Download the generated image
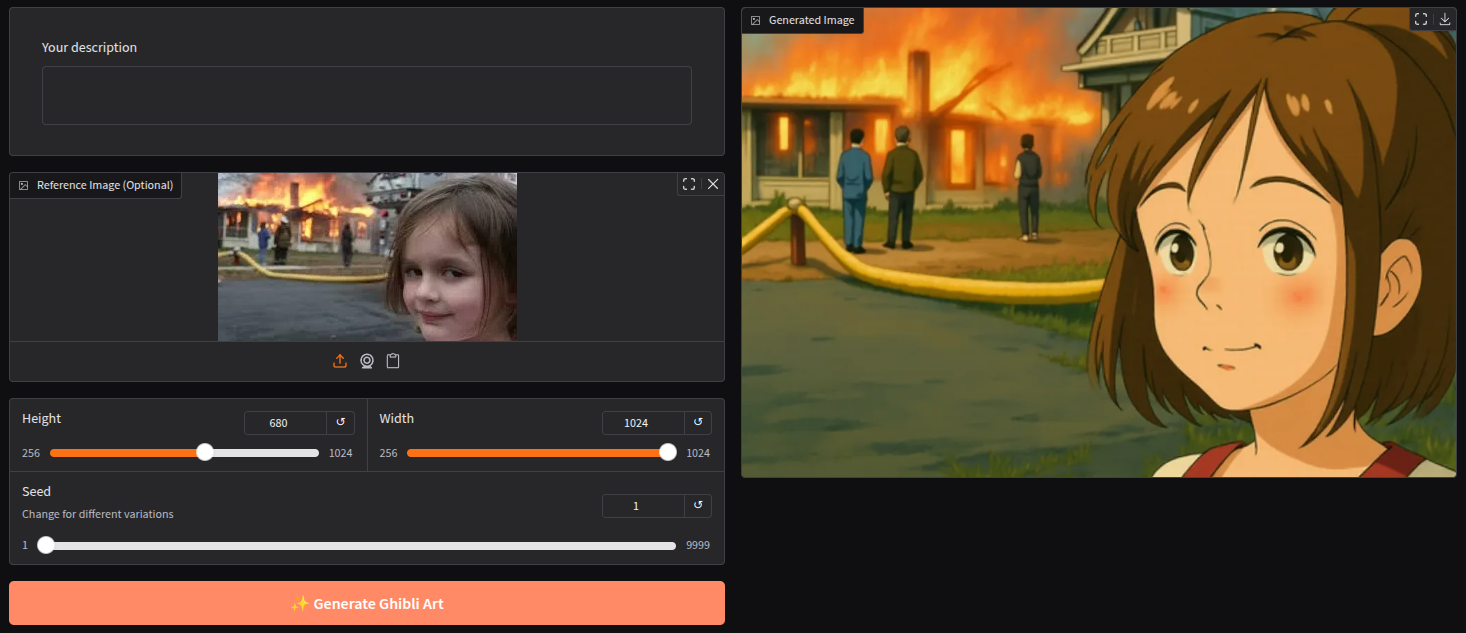1466x633 pixels. pos(1445,19)
